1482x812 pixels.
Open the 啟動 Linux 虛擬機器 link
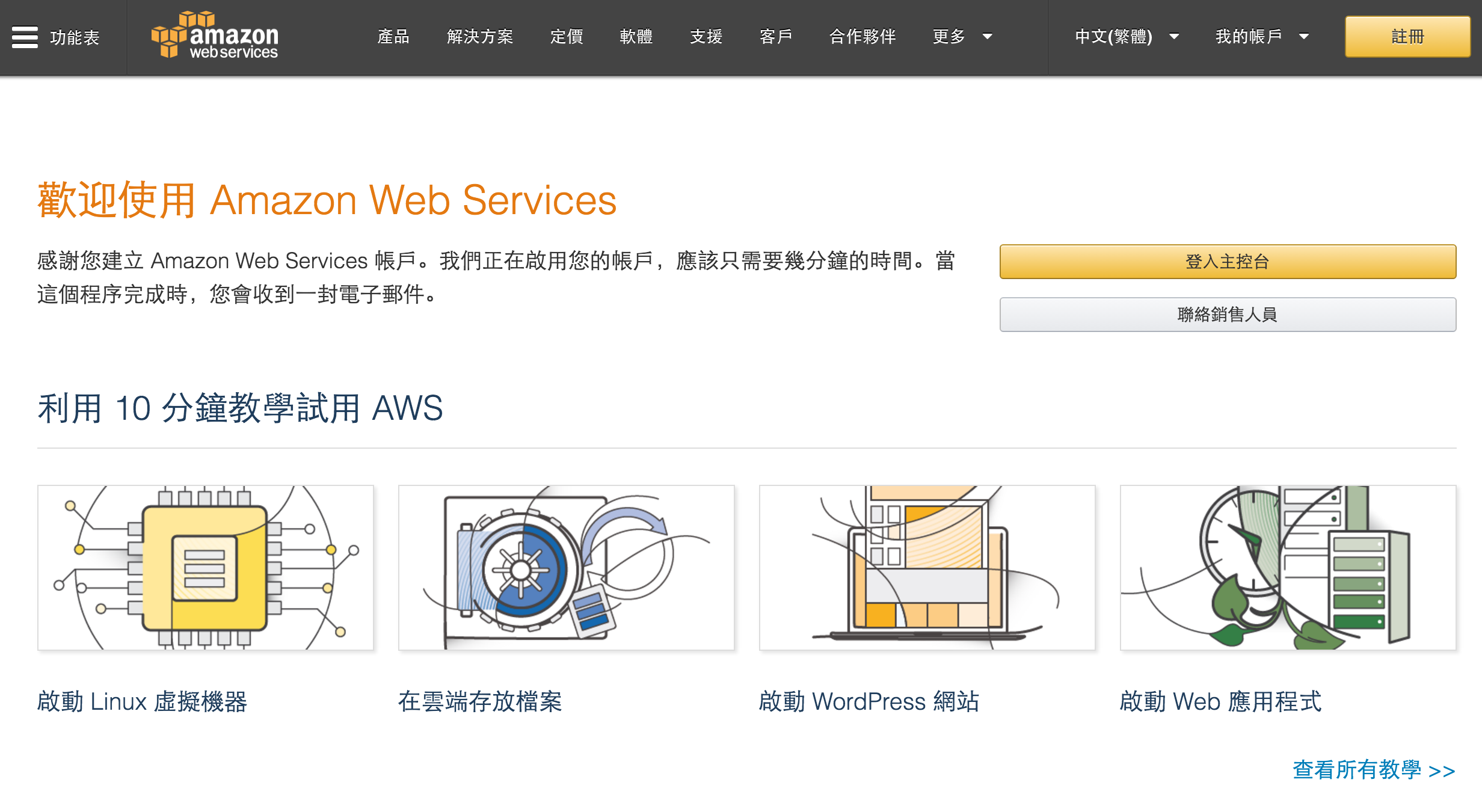point(142,701)
